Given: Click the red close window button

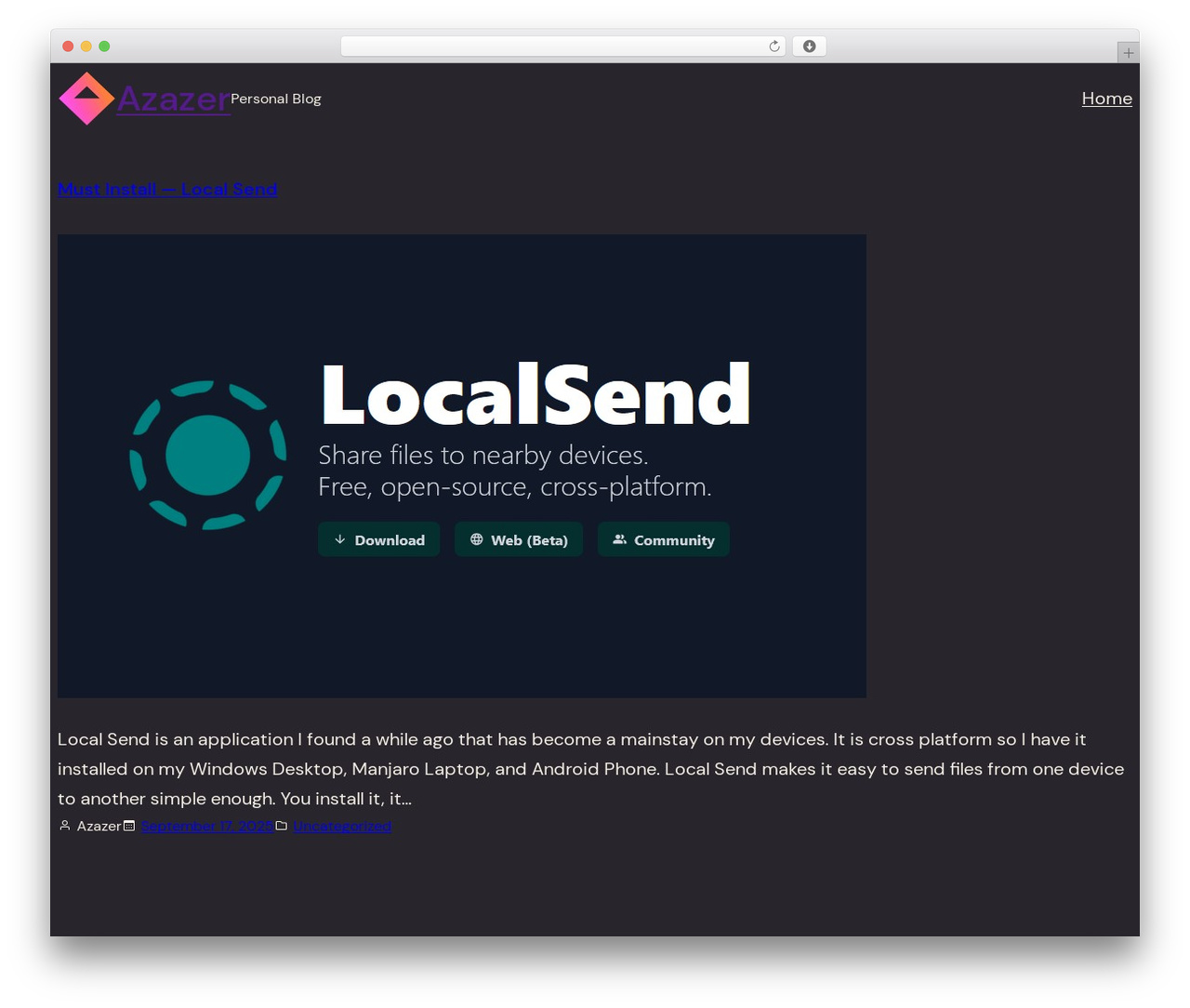Looking at the screenshot, I should coord(68,46).
